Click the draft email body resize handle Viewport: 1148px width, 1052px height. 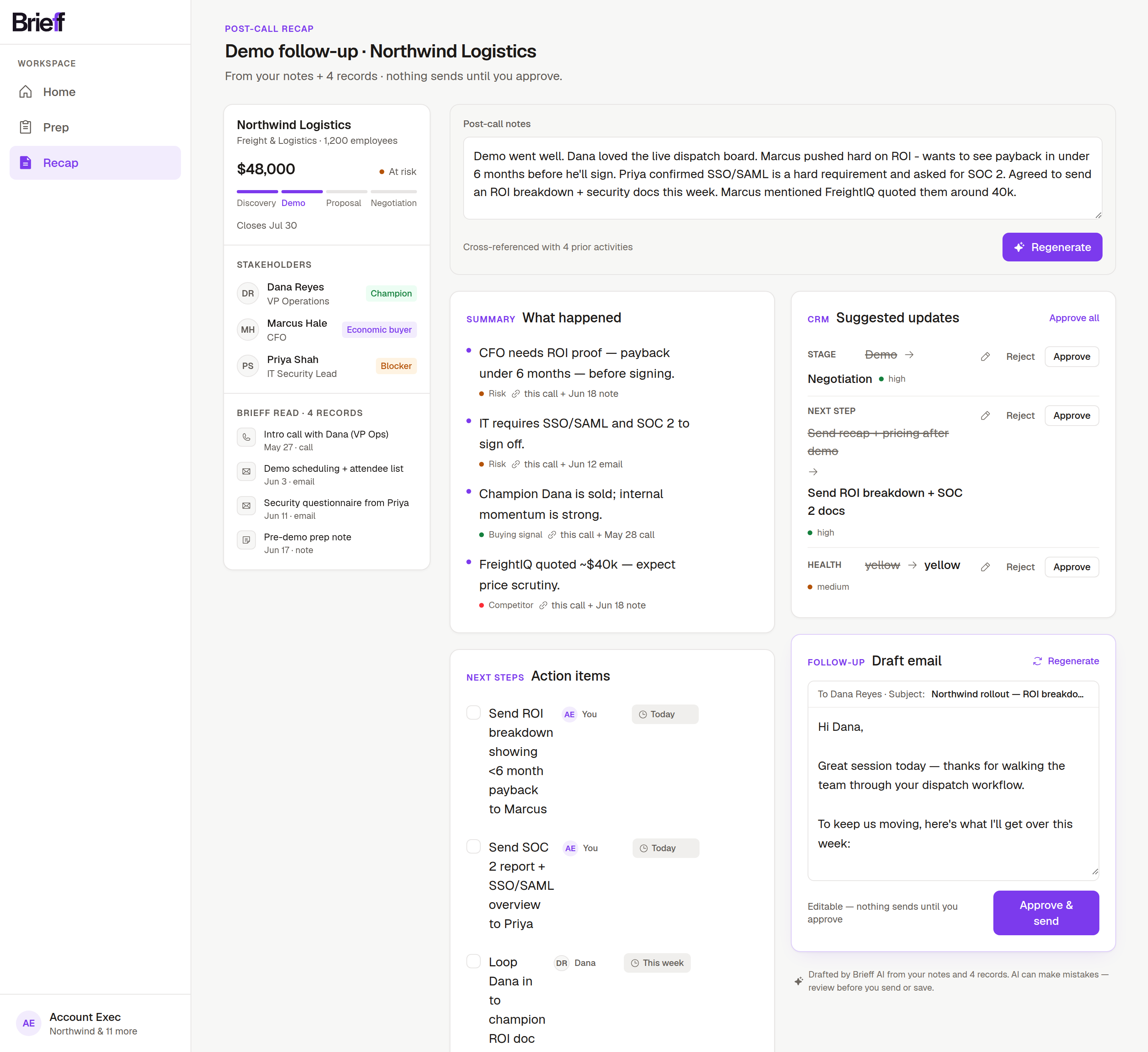tap(1095, 871)
